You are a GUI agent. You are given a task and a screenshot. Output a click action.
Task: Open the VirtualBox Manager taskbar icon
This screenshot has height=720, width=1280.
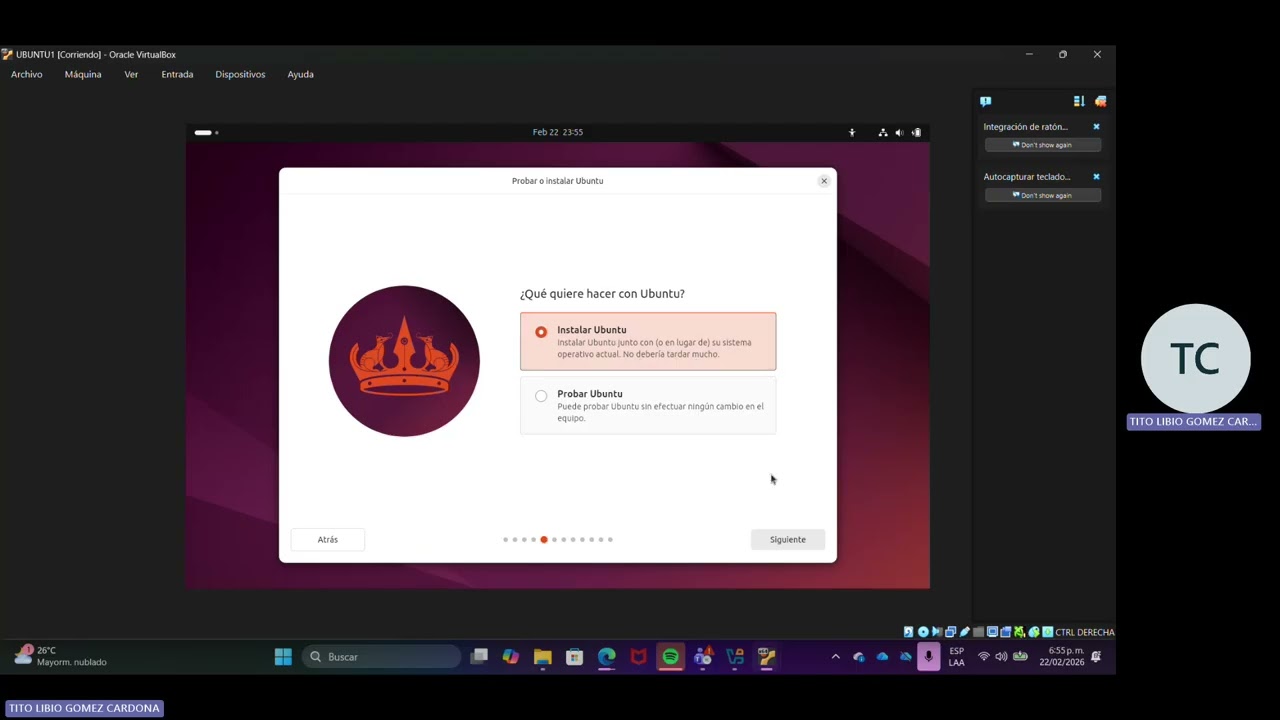click(735, 657)
